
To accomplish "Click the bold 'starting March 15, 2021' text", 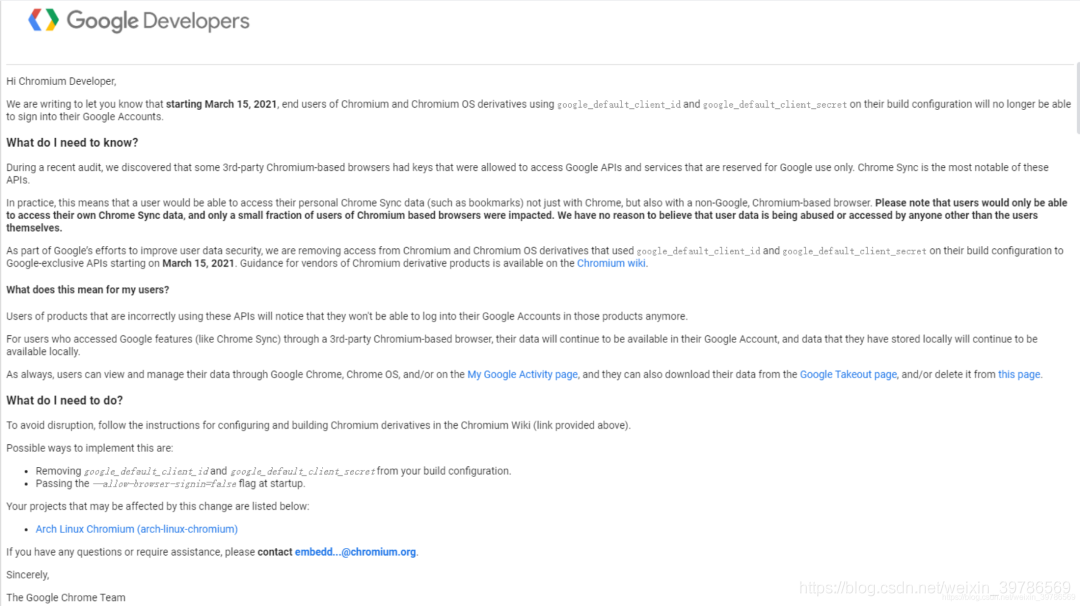I will 221,104.
